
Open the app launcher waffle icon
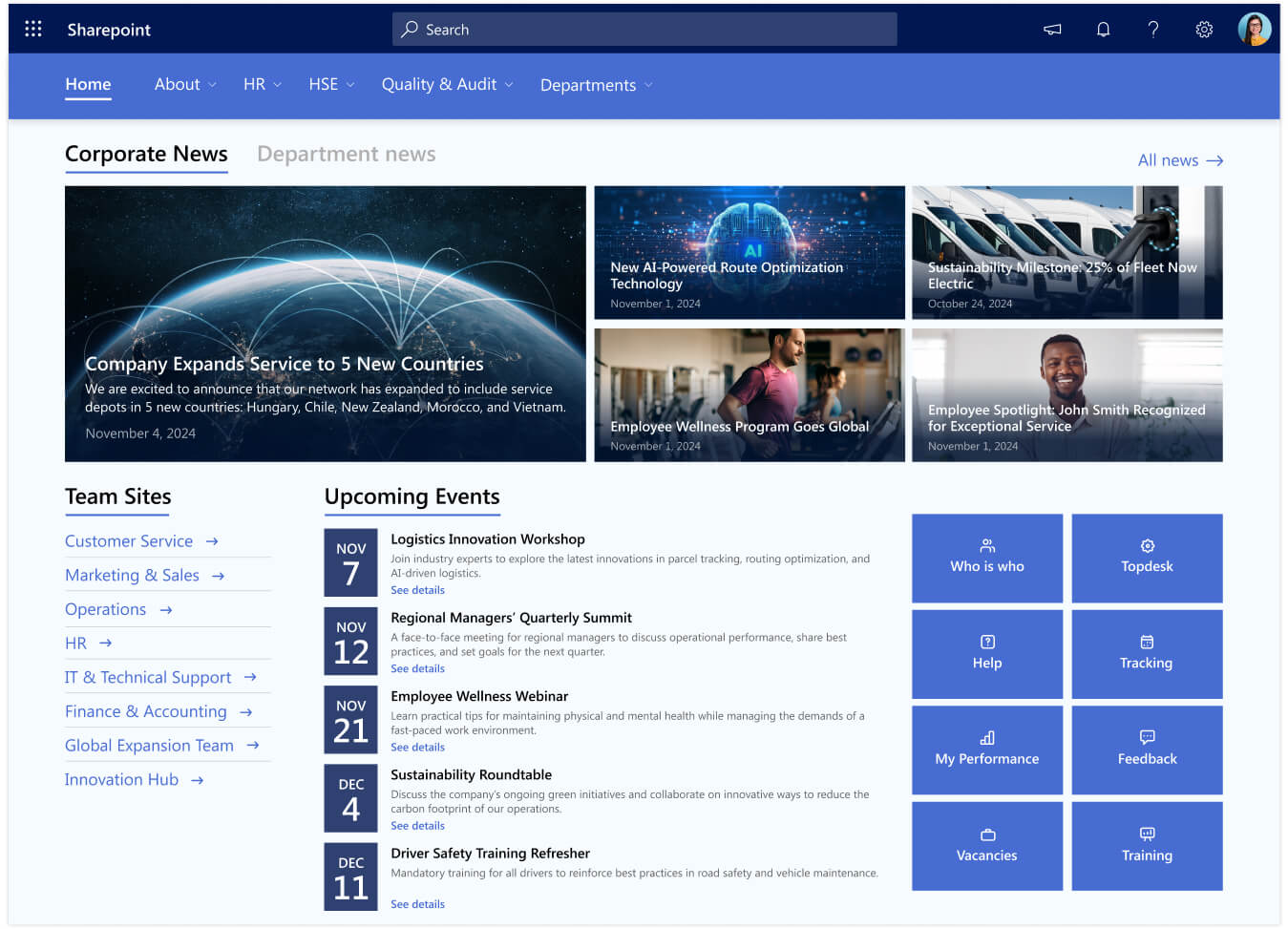[x=33, y=29]
